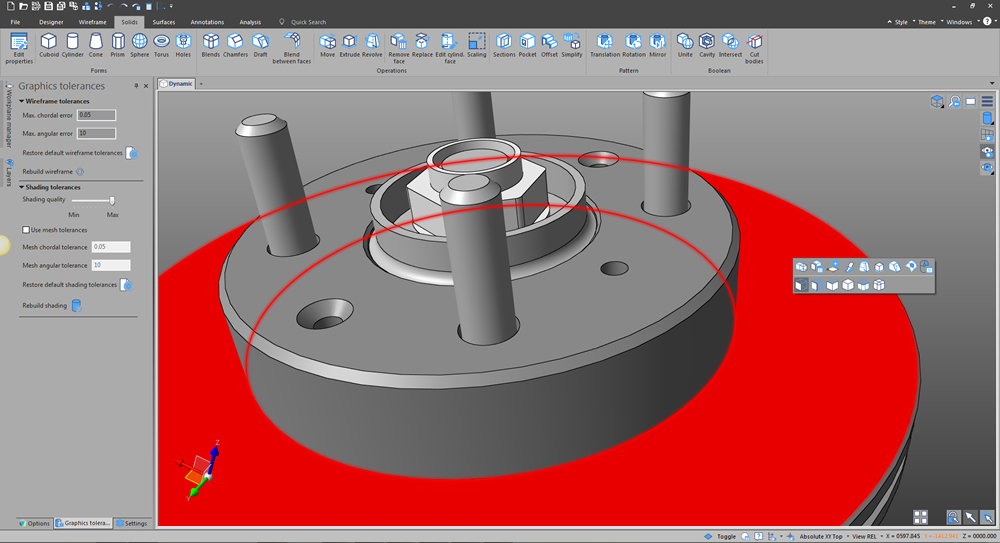Adjust the Shading quality slider handle

(x=112, y=200)
